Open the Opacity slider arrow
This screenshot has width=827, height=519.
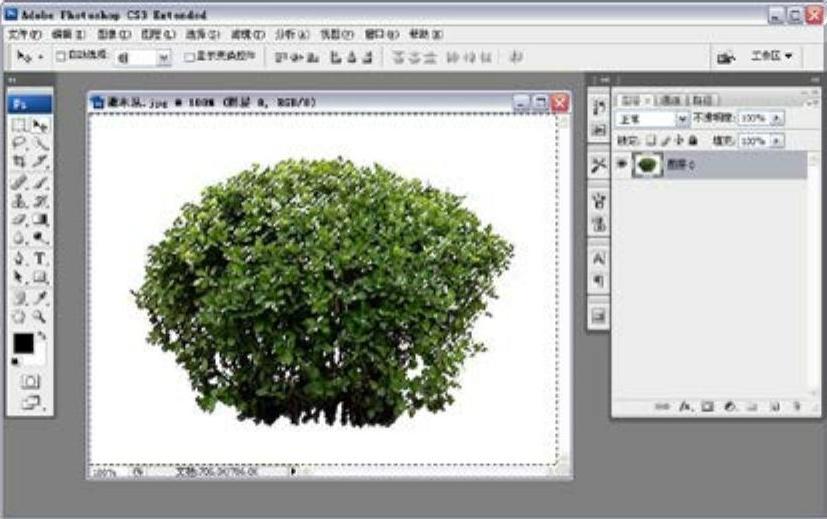(x=776, y=119)
